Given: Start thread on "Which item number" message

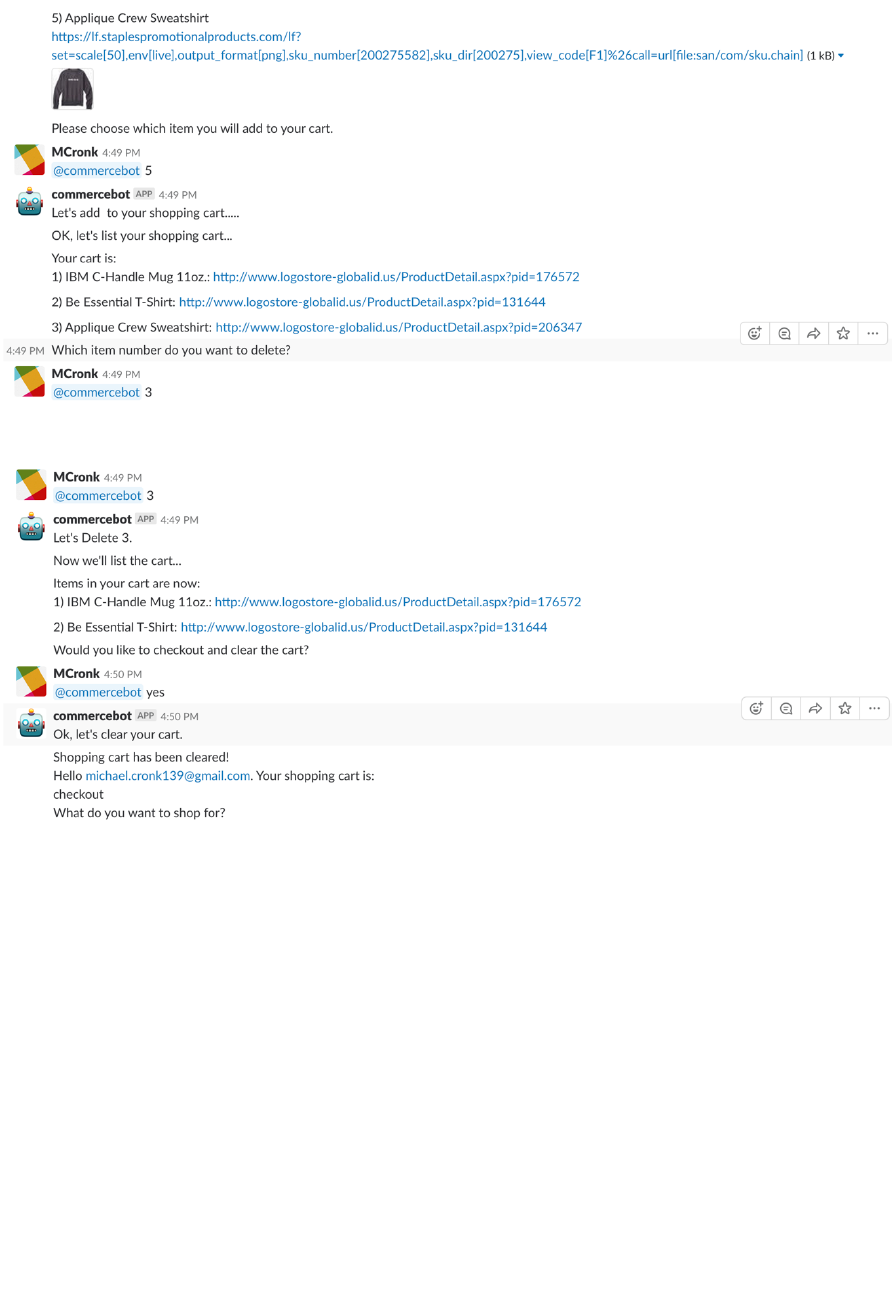Looking at the screenshot, I should click(x=785, y=334).
